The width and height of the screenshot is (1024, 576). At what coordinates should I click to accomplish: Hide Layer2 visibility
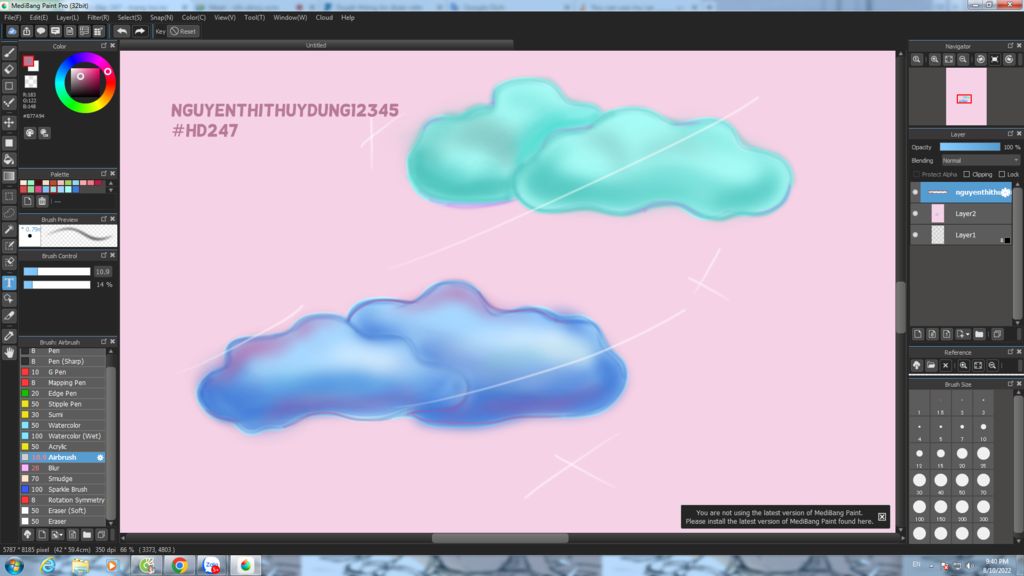[915, 214]
